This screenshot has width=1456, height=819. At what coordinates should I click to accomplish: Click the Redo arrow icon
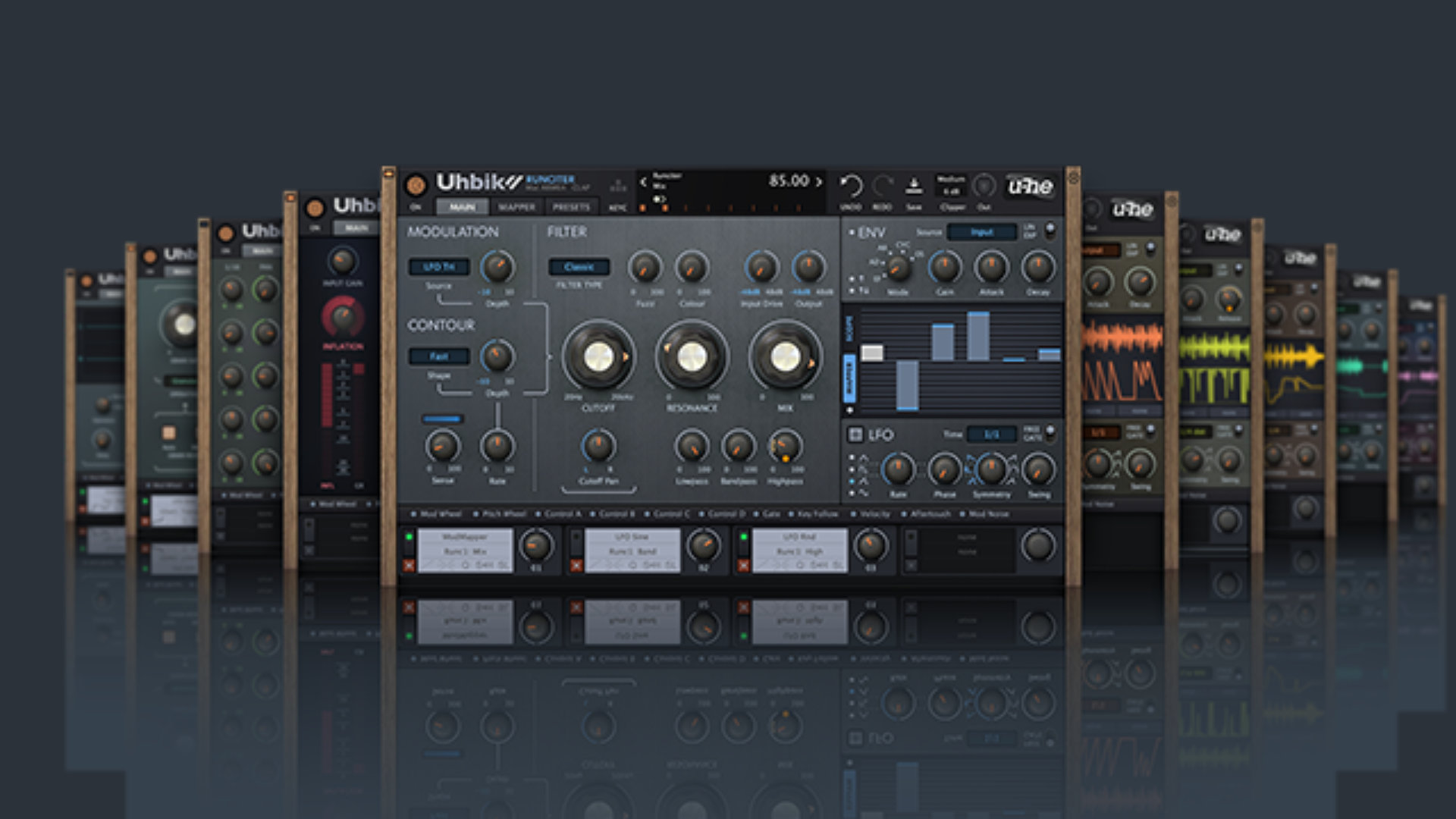[x=882, y=186]
